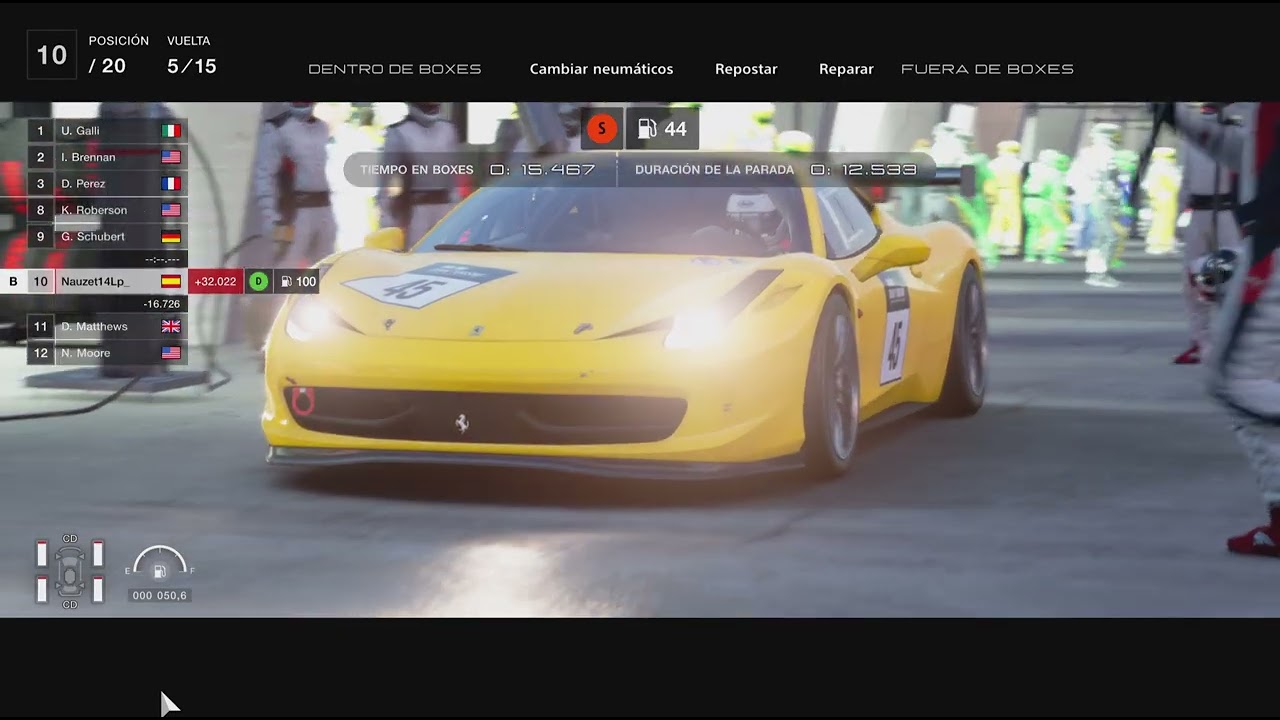Select the I. Brennan leaderboard row
1280x720 pixels.
107,157
